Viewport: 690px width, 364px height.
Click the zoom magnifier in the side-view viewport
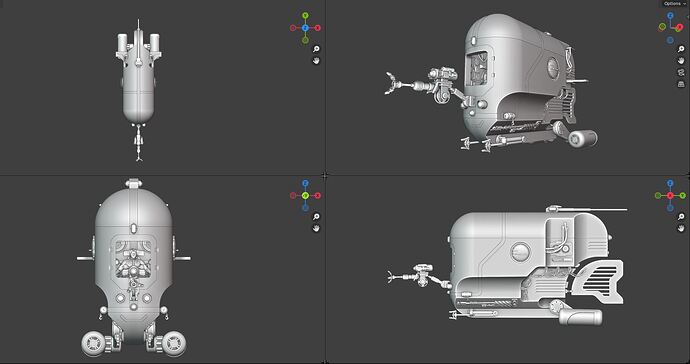coord(681,217)
